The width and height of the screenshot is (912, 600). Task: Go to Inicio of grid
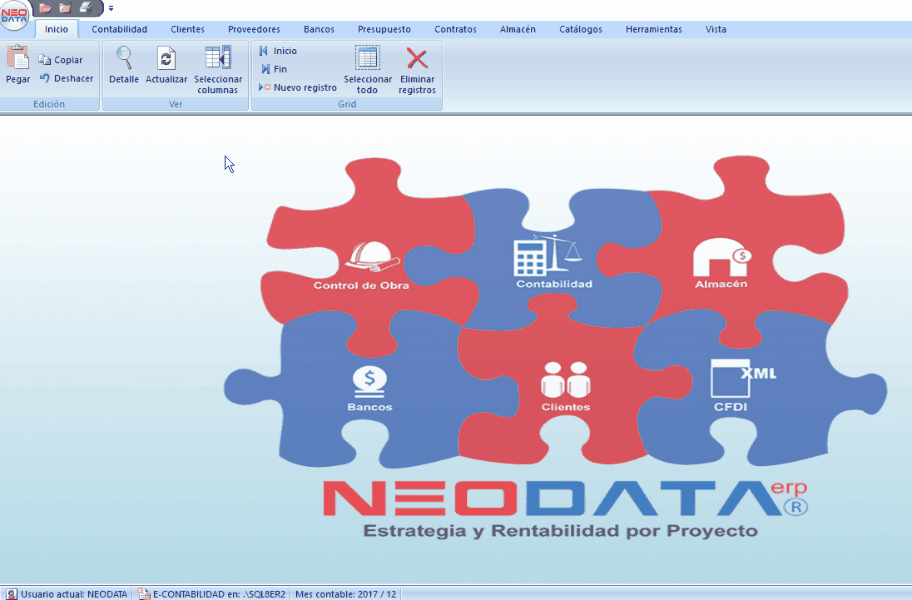[279, 51]
